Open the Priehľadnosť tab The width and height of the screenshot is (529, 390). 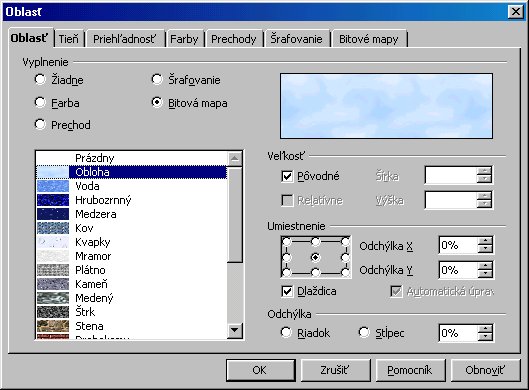[x=124, y=39]
